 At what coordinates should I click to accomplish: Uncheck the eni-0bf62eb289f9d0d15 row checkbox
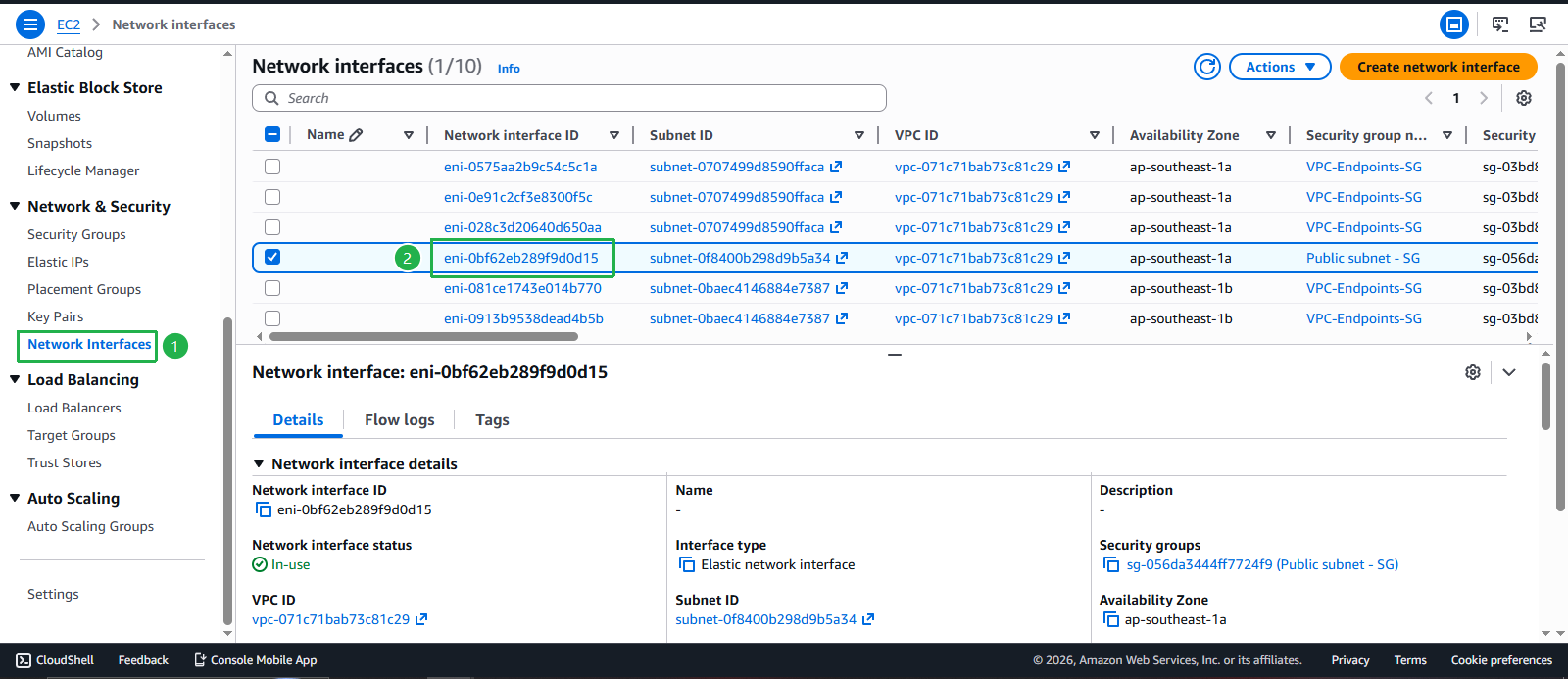tap(272, 257)
